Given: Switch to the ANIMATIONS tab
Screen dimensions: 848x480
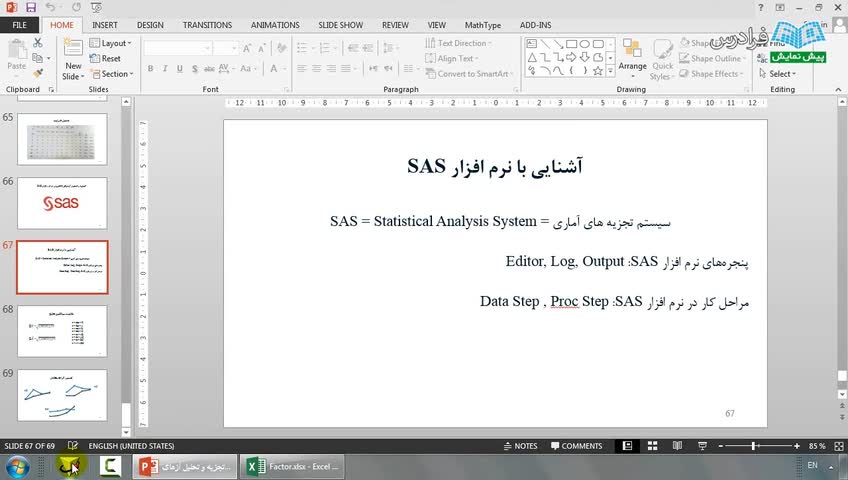Looking at the screenshot, I should click(x=275, y=25).
